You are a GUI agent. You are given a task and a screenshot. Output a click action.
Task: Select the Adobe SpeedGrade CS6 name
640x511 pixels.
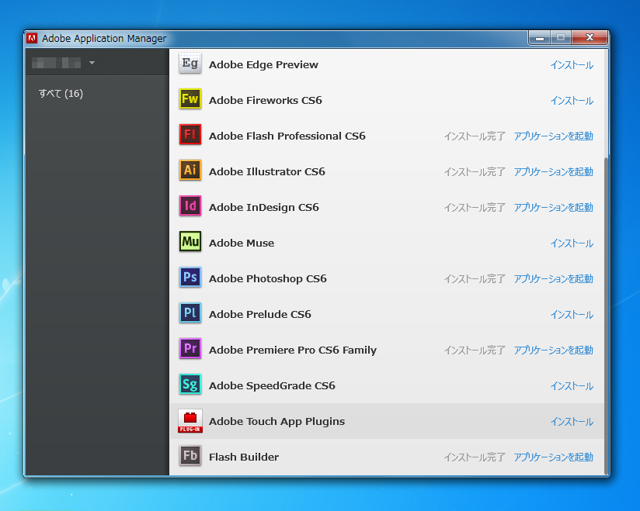pyautogui.click(x=272, y=386)
